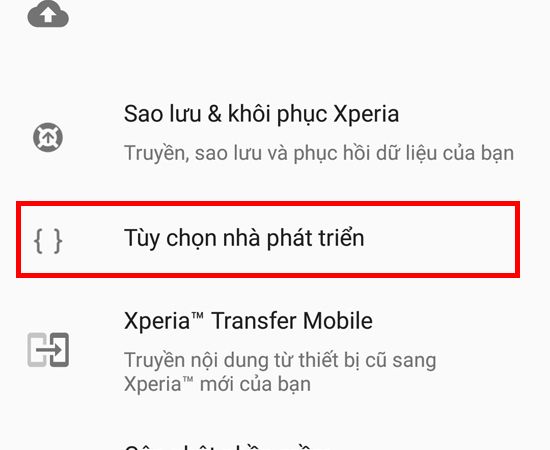This screenshot has width=550, height=450.
Task: Click inside the red highlighted developer options row
Action: [268, 239]
